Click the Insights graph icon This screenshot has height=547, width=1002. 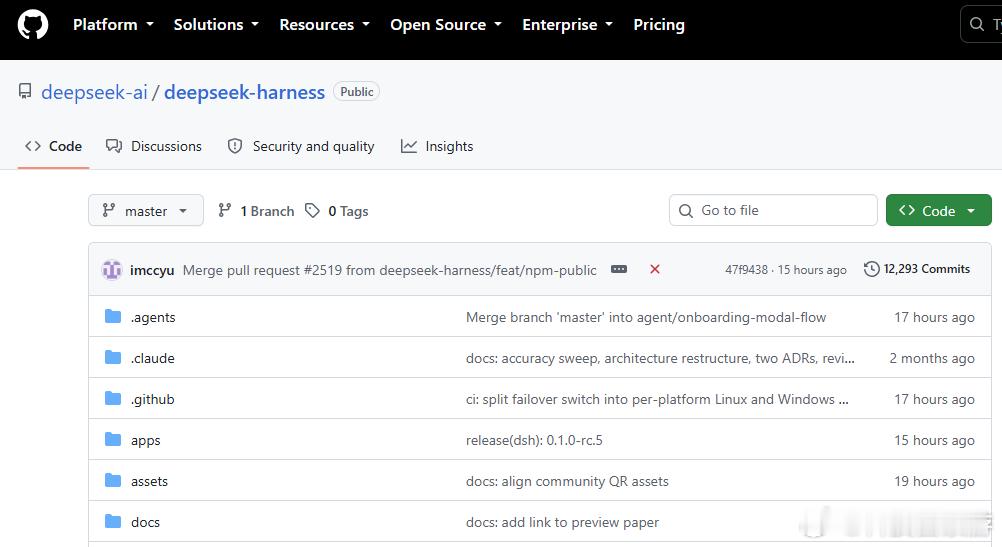point(408,146)
